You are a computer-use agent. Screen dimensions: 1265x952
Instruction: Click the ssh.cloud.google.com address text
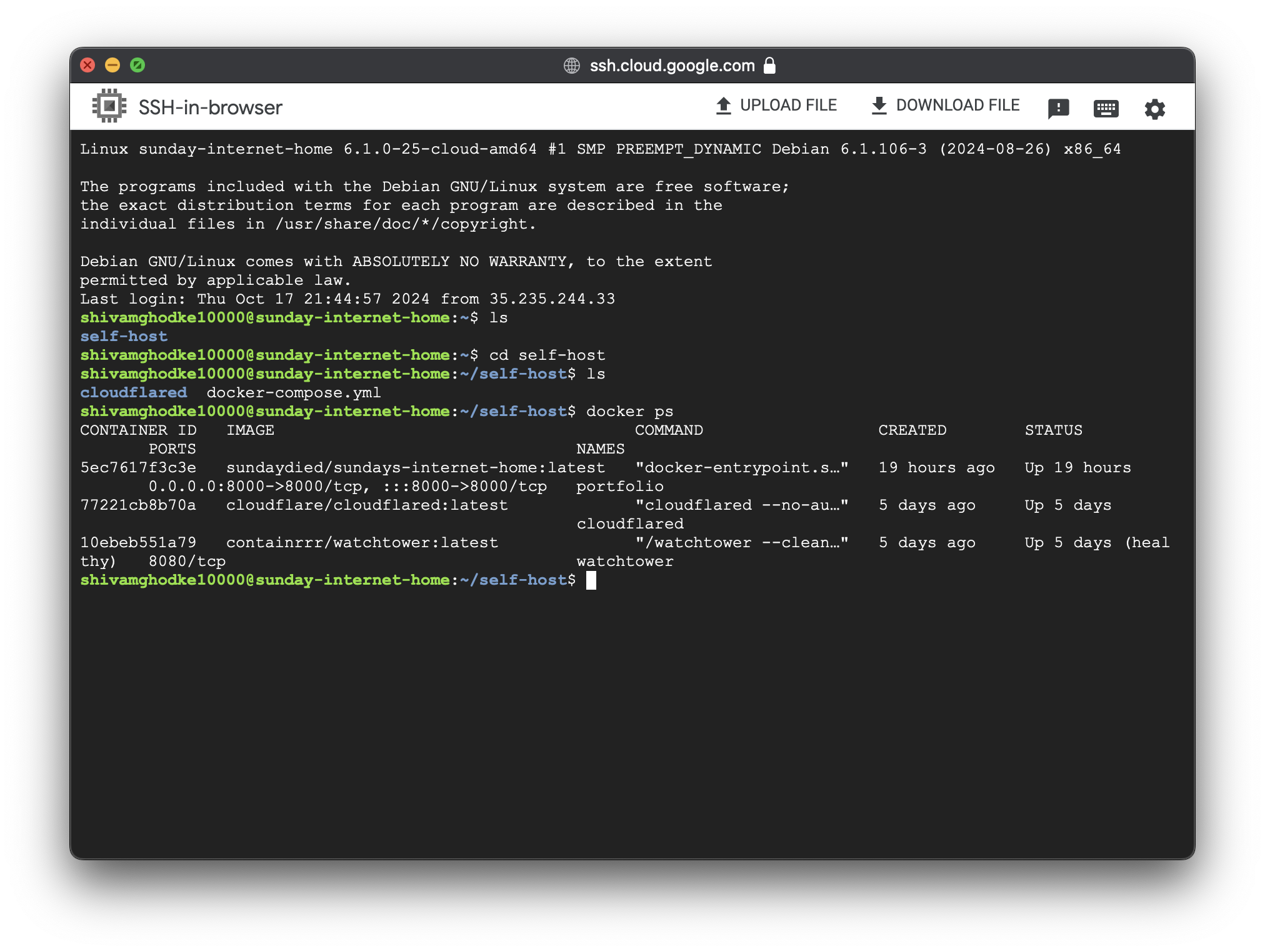pos(672,66)
